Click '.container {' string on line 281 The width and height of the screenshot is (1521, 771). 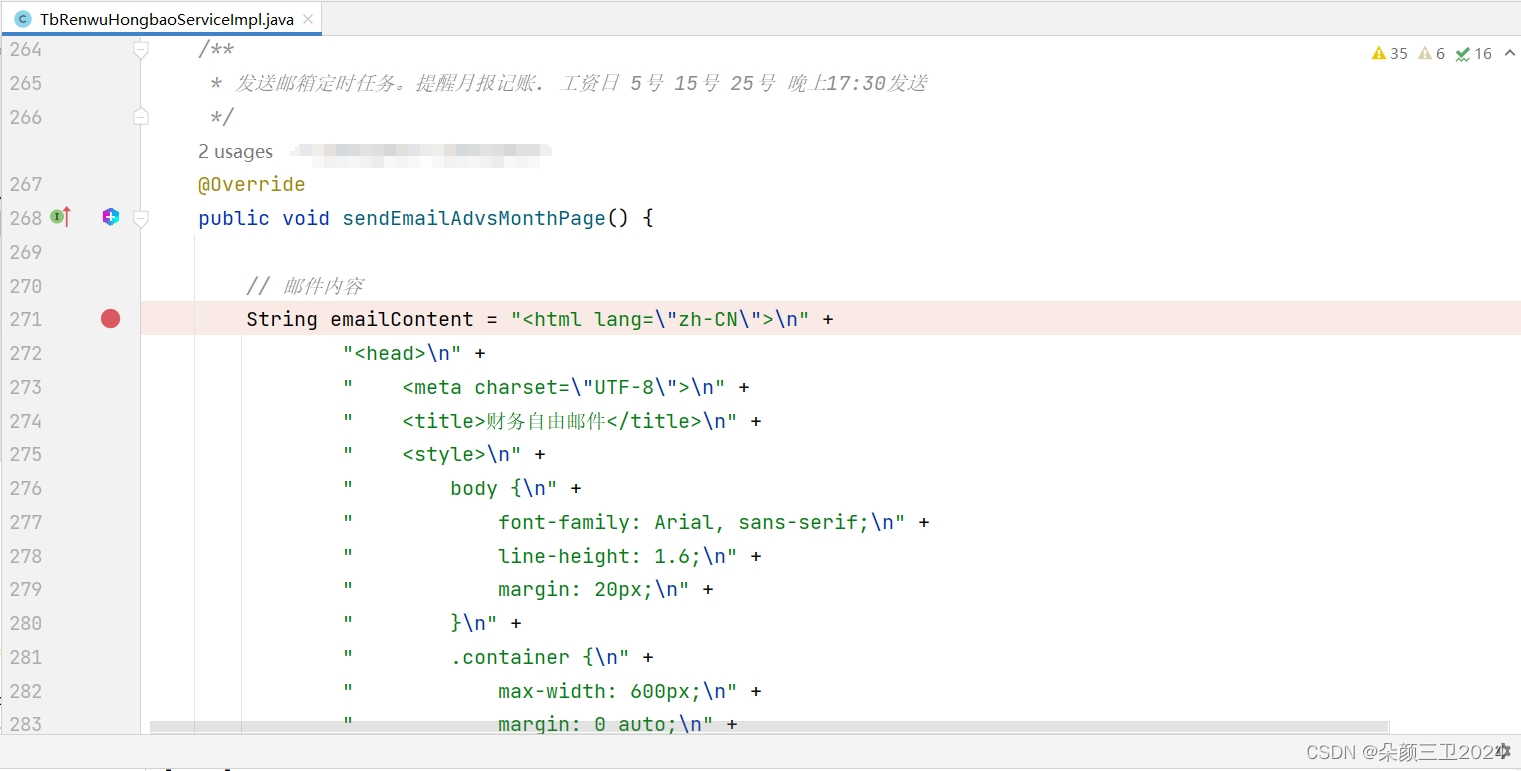point(524,657)
